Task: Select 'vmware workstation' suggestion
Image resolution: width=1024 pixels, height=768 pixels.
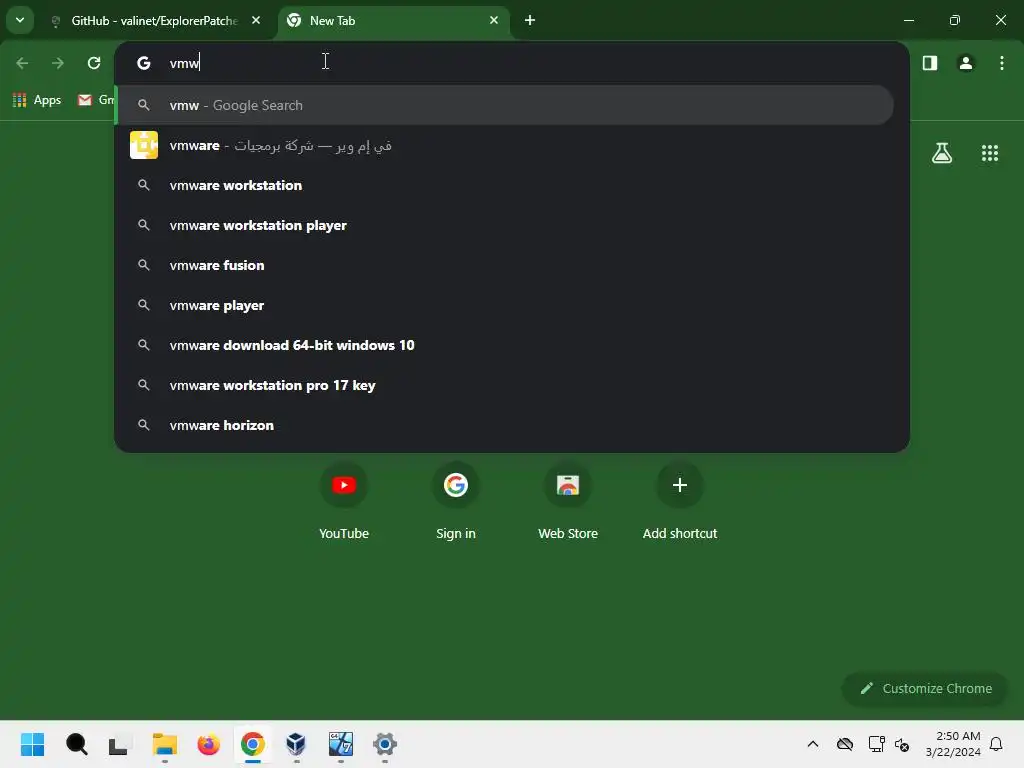Action: coord(511,185)
